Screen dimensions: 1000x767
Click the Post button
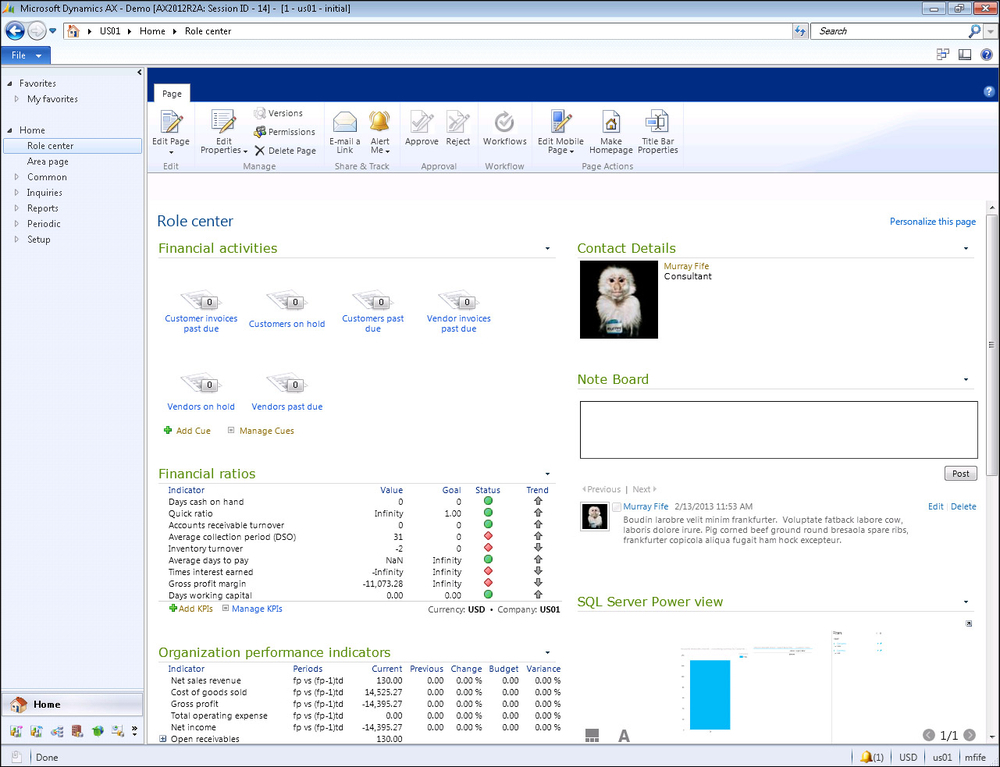pos(960,474)
